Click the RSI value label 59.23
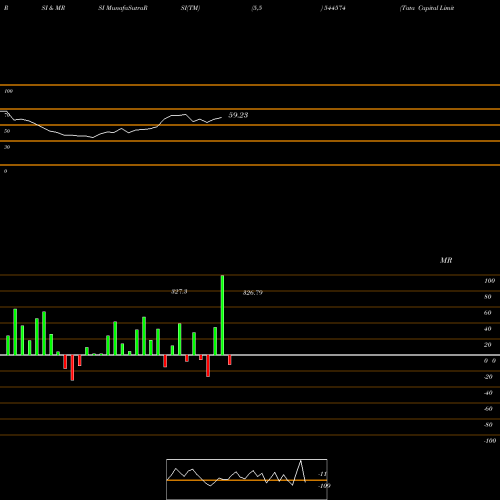500x500 pixels. pyautogui.click(x=238, y=115)
